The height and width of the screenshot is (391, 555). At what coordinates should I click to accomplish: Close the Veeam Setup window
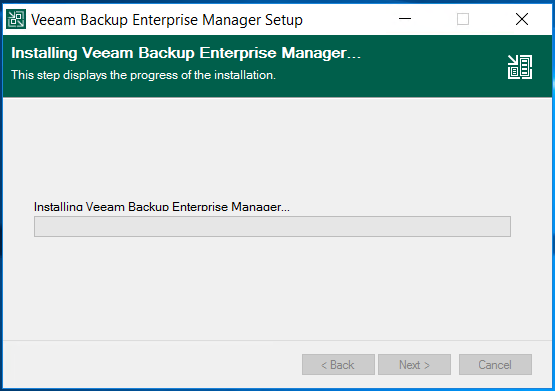pyautogui.click(x=522, y=19)
